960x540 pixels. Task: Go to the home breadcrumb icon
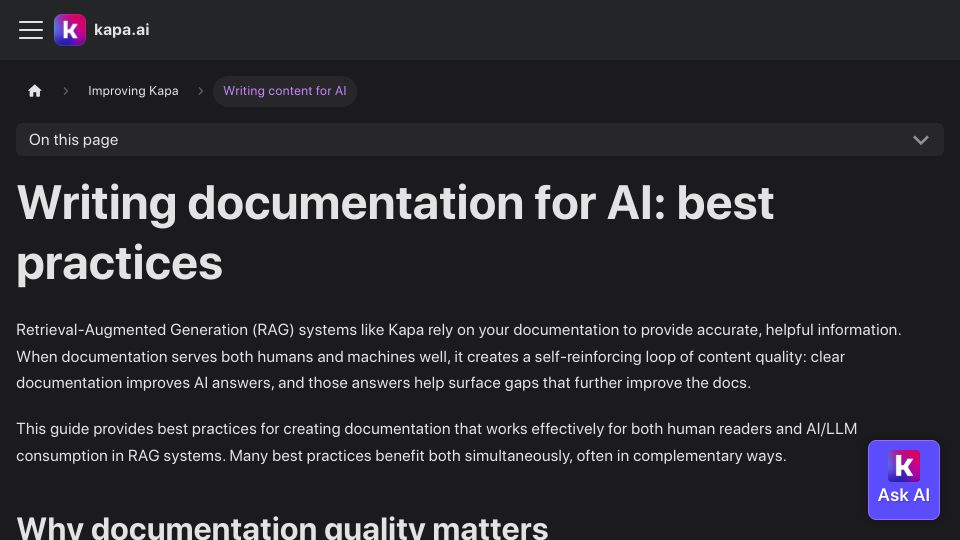(35, 91)
